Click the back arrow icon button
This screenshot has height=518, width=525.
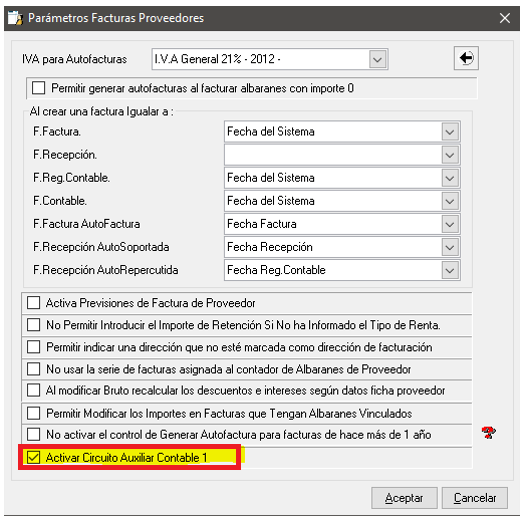466,58
